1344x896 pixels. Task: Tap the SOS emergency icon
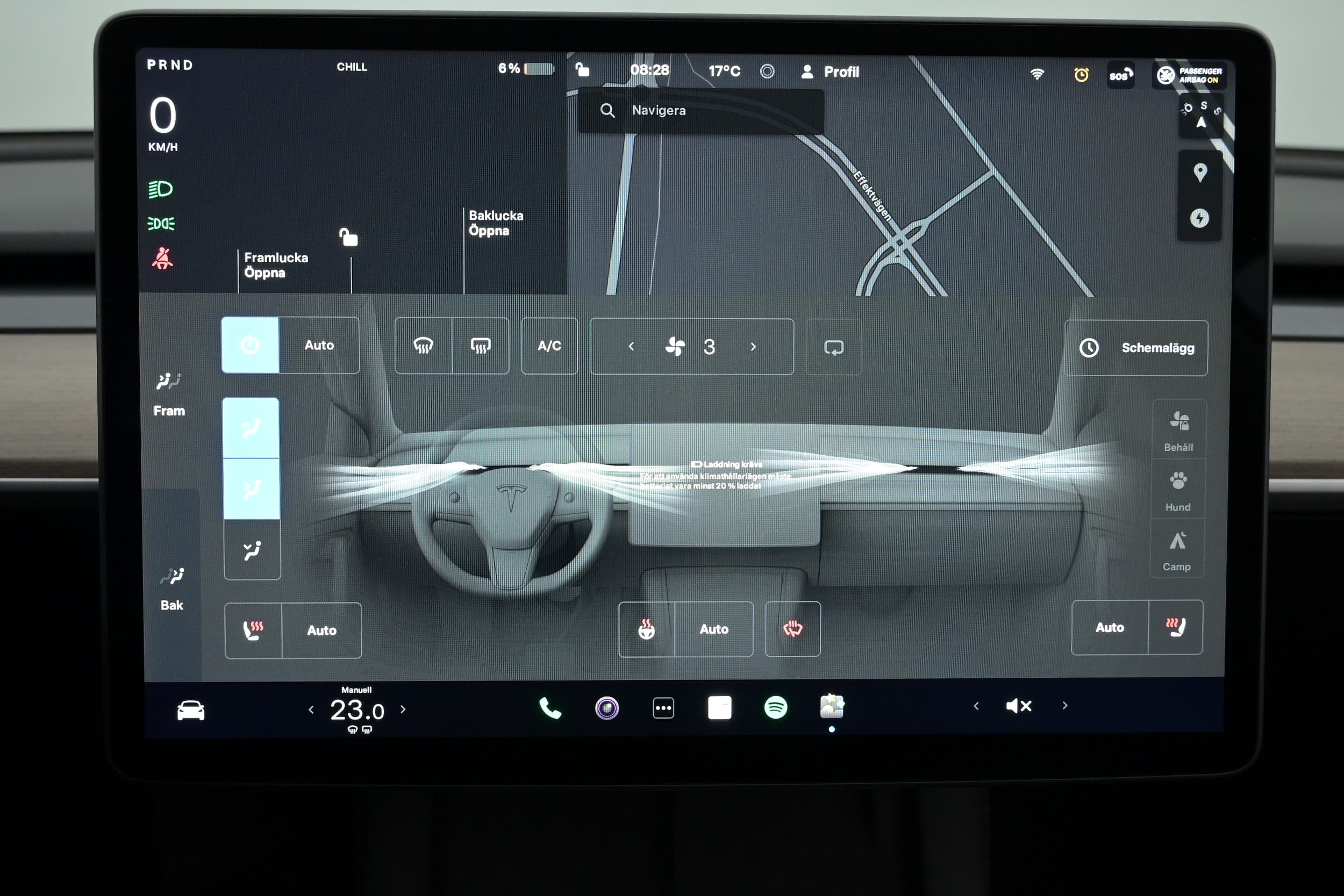click(1120, 75)
